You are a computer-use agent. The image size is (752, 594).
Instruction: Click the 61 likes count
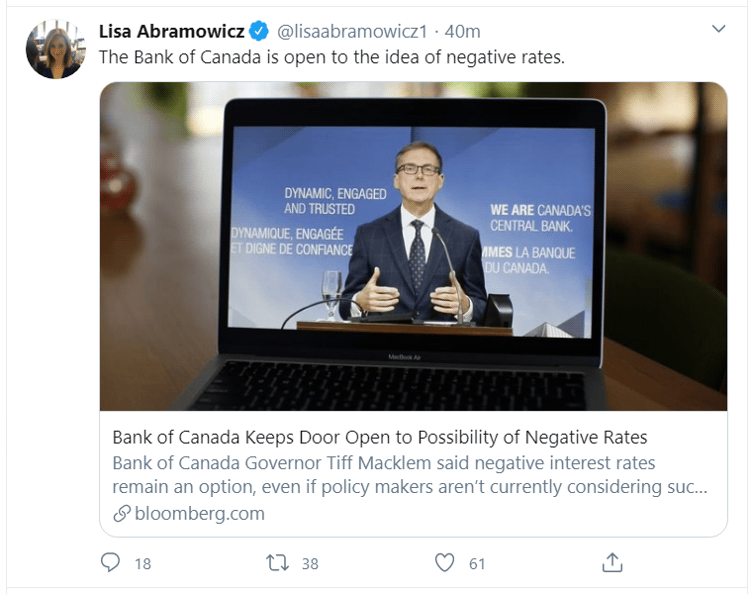pyautogui.click(x=477, y=564)
